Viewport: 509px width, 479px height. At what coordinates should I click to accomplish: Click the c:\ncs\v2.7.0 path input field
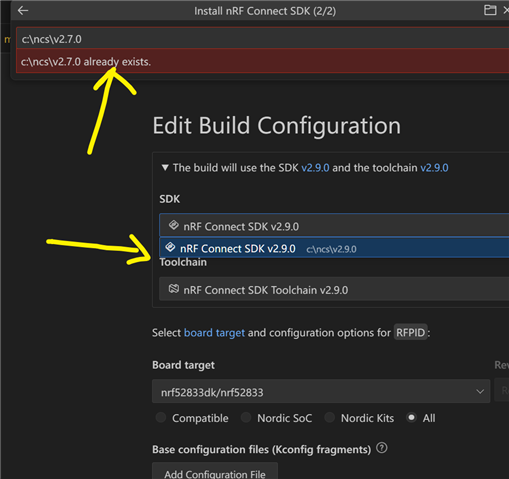pos(263,39)
